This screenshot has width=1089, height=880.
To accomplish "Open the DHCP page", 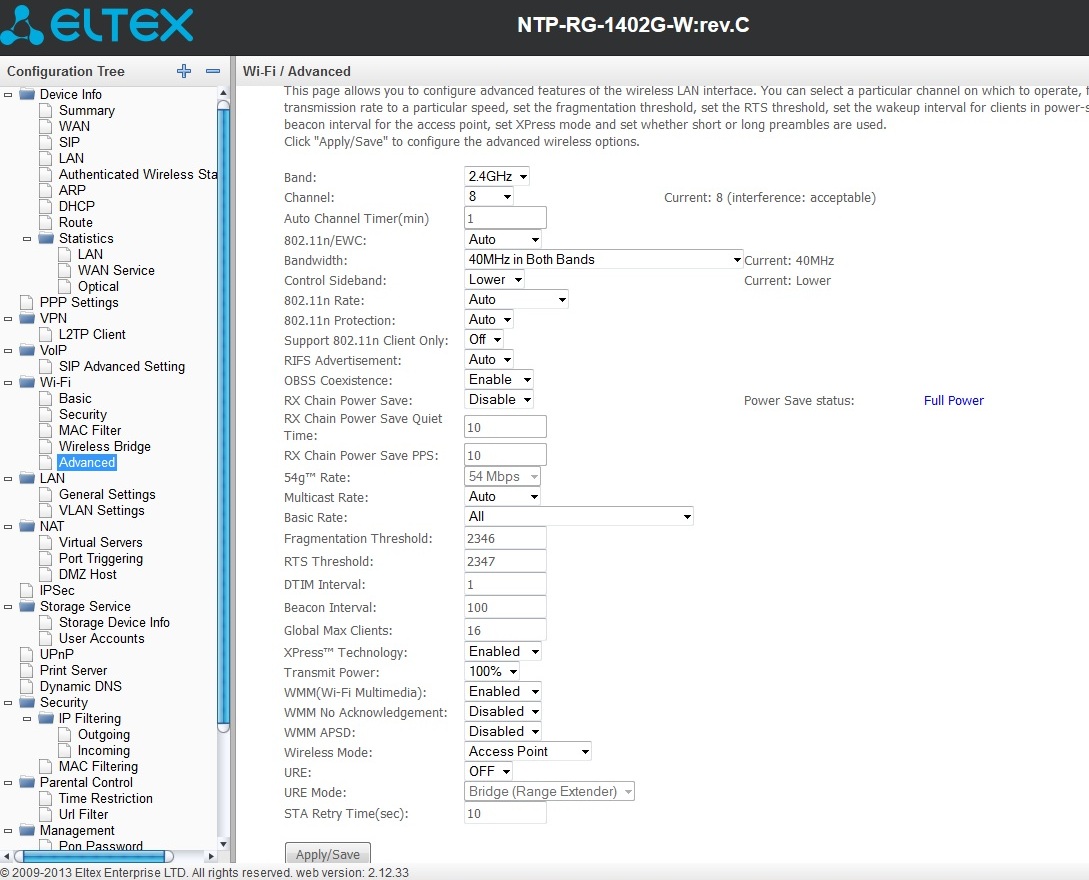I will coord(76,206).
